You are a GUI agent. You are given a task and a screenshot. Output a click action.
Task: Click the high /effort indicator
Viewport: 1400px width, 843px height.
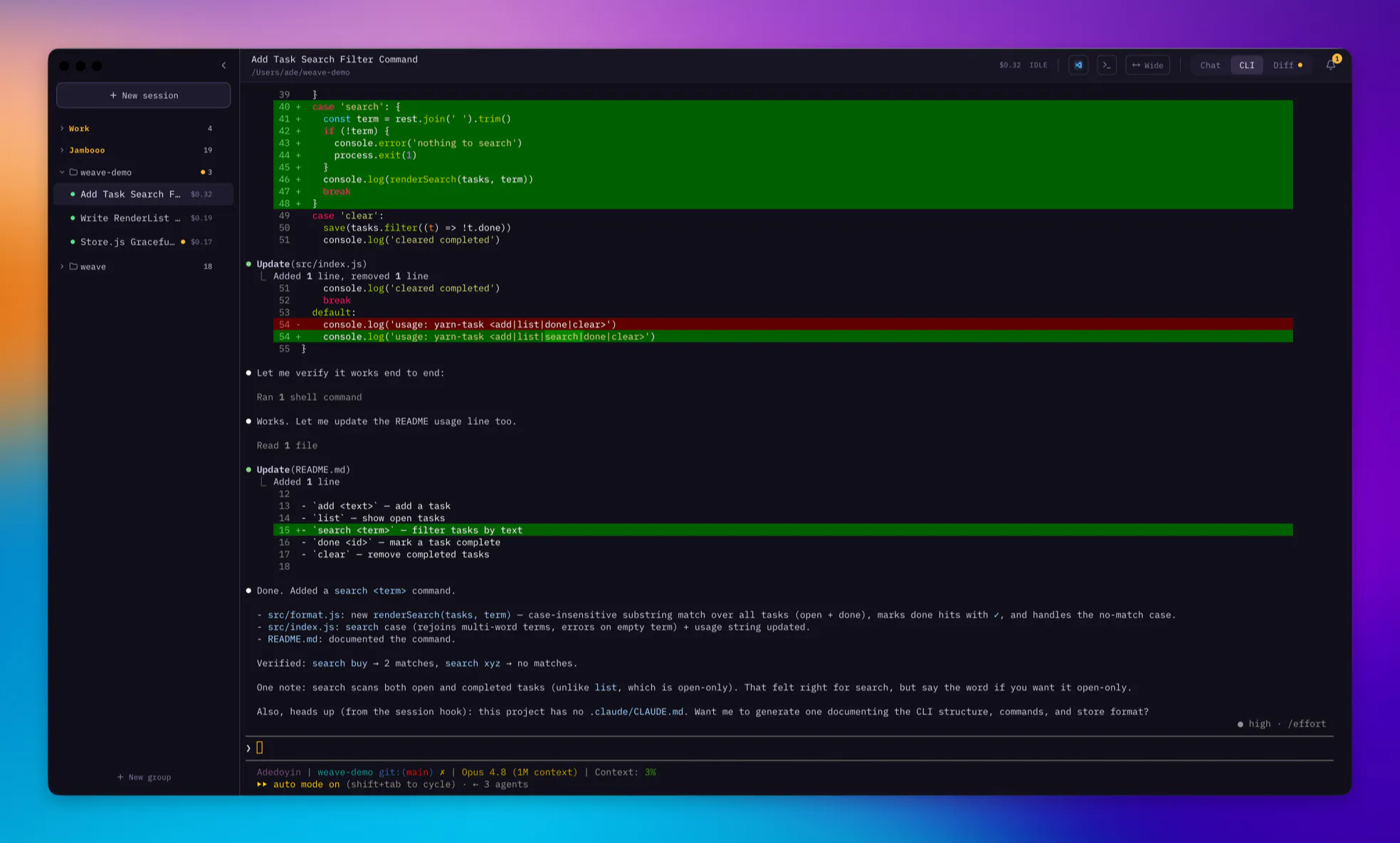[1282, 723]
